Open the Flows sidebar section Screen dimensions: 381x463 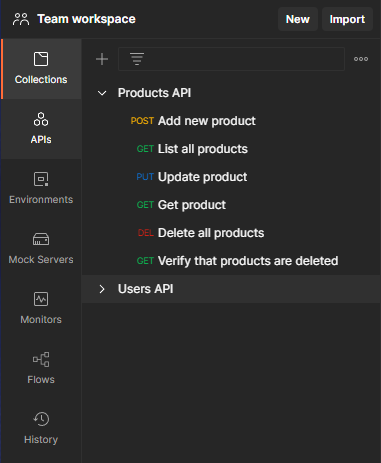point(41,369)
